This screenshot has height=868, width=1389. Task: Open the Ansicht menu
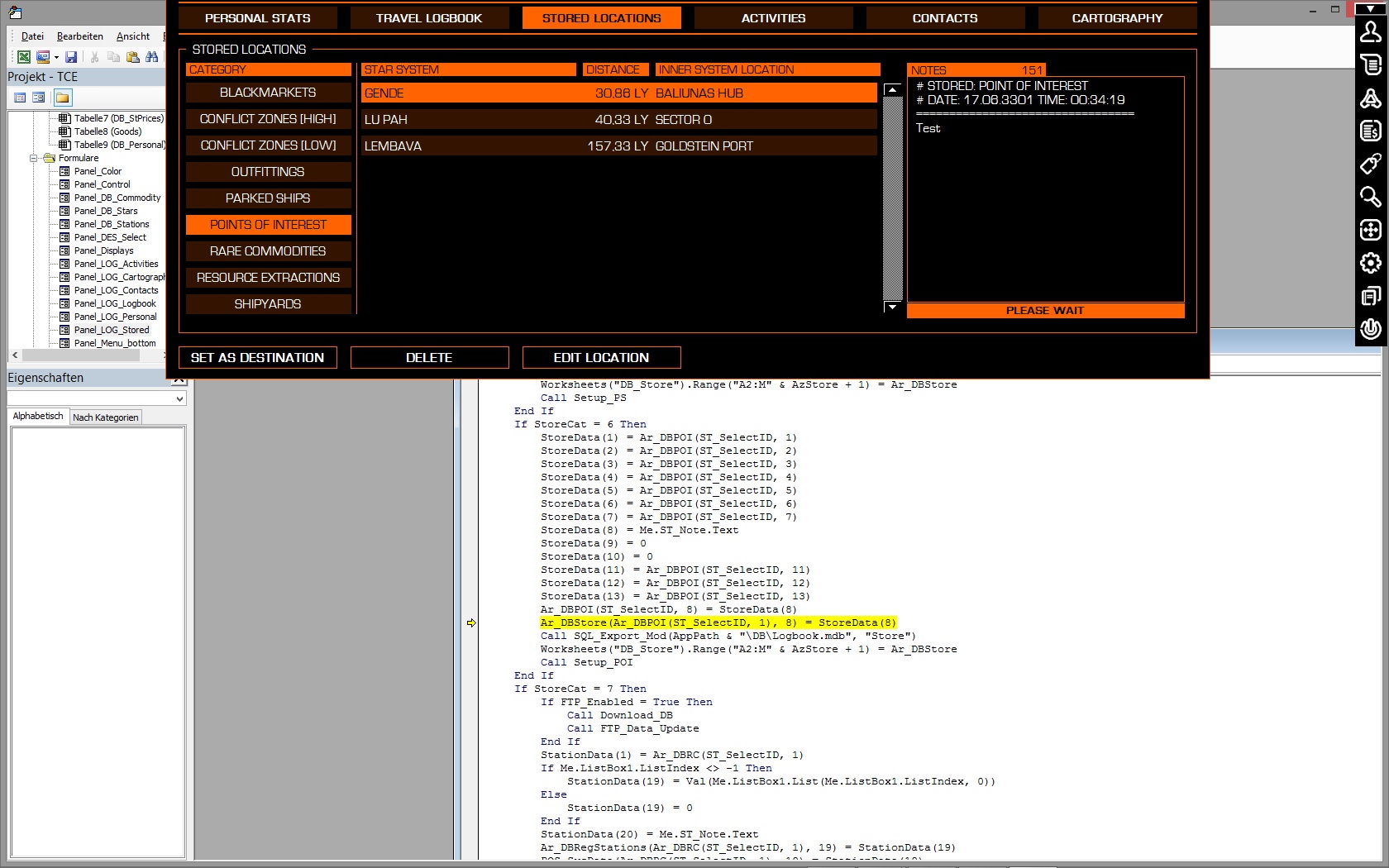[x=133, y=36]
